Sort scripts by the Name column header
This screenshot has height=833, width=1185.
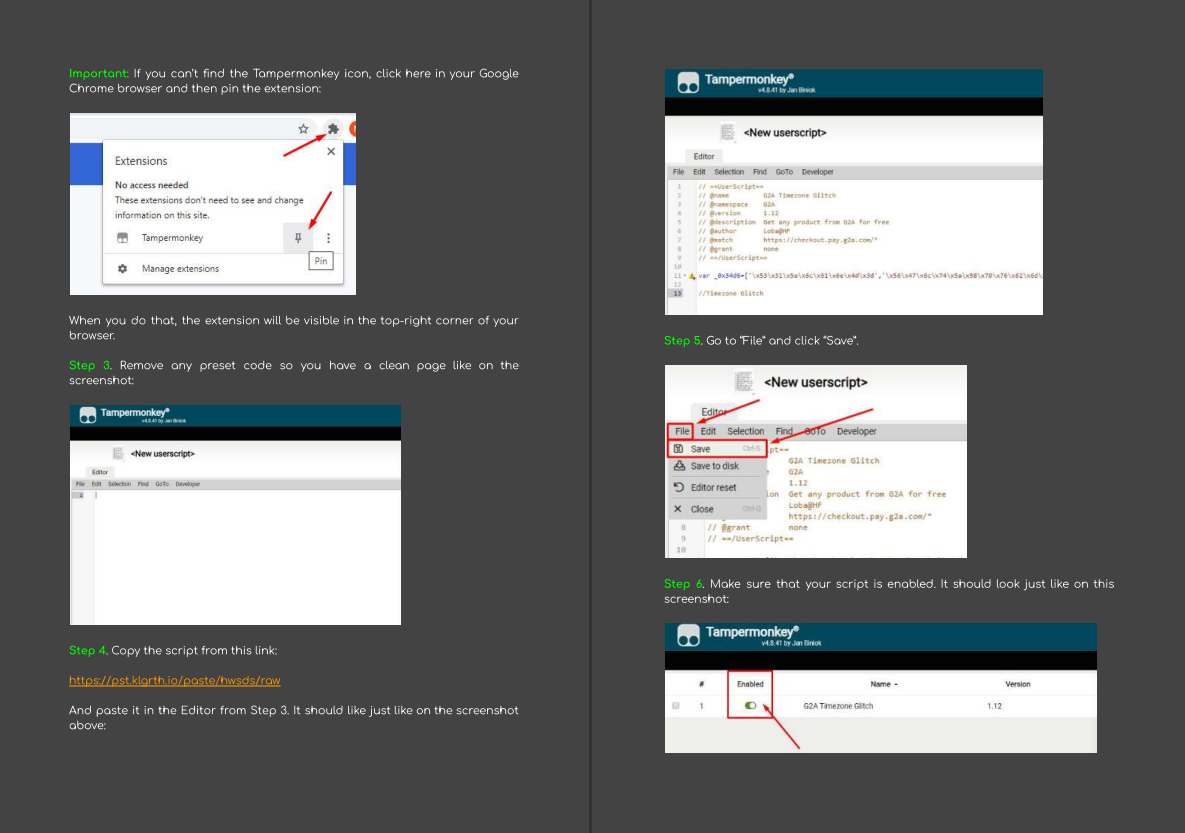tap(883, 683)
